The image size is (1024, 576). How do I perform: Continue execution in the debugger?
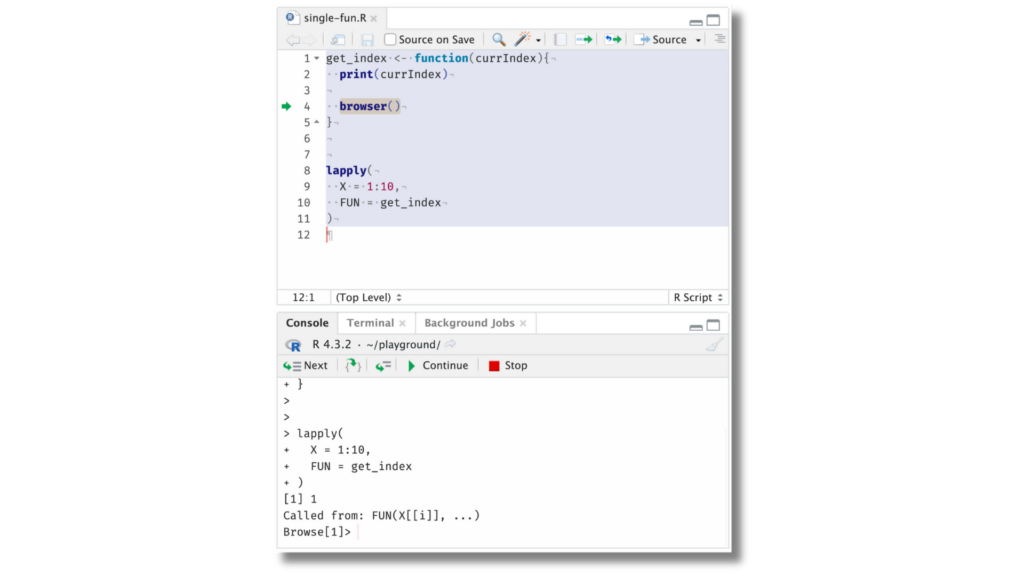[441, 365]
